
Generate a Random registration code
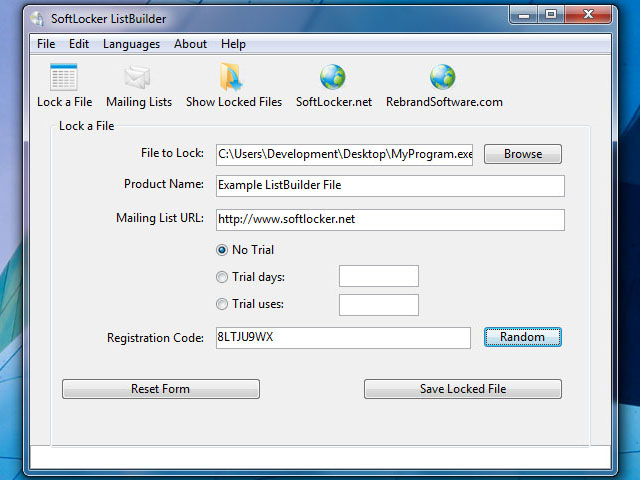tap(523, 337)
